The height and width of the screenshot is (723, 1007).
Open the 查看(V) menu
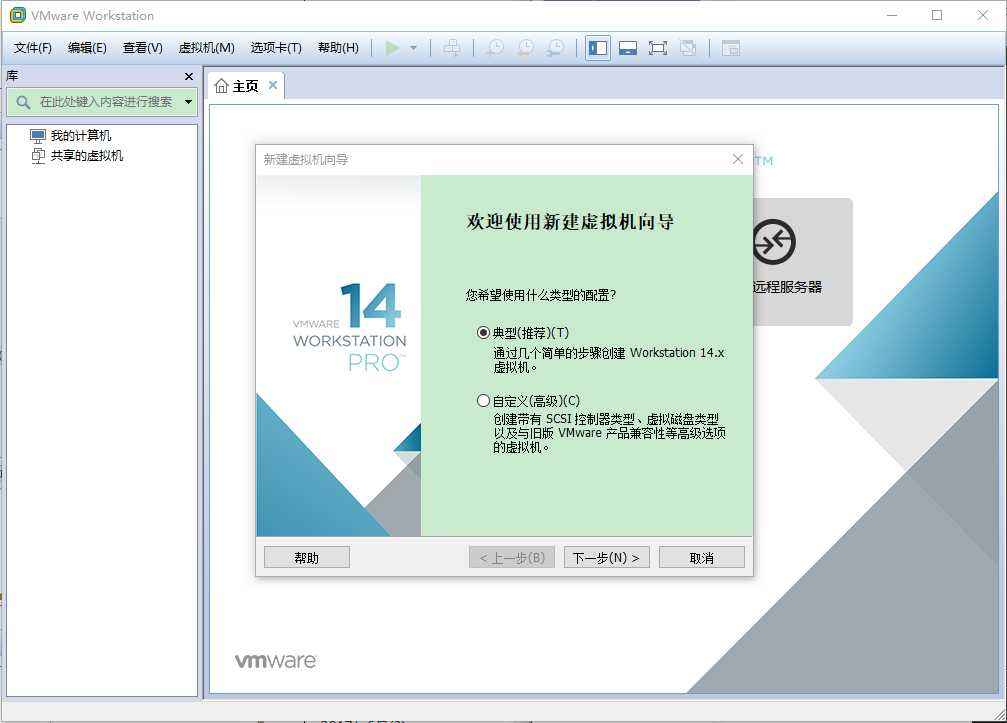point(143,48)
